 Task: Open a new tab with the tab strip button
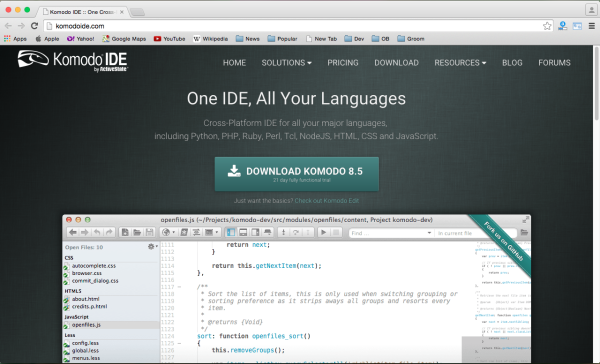pos(137,12)
